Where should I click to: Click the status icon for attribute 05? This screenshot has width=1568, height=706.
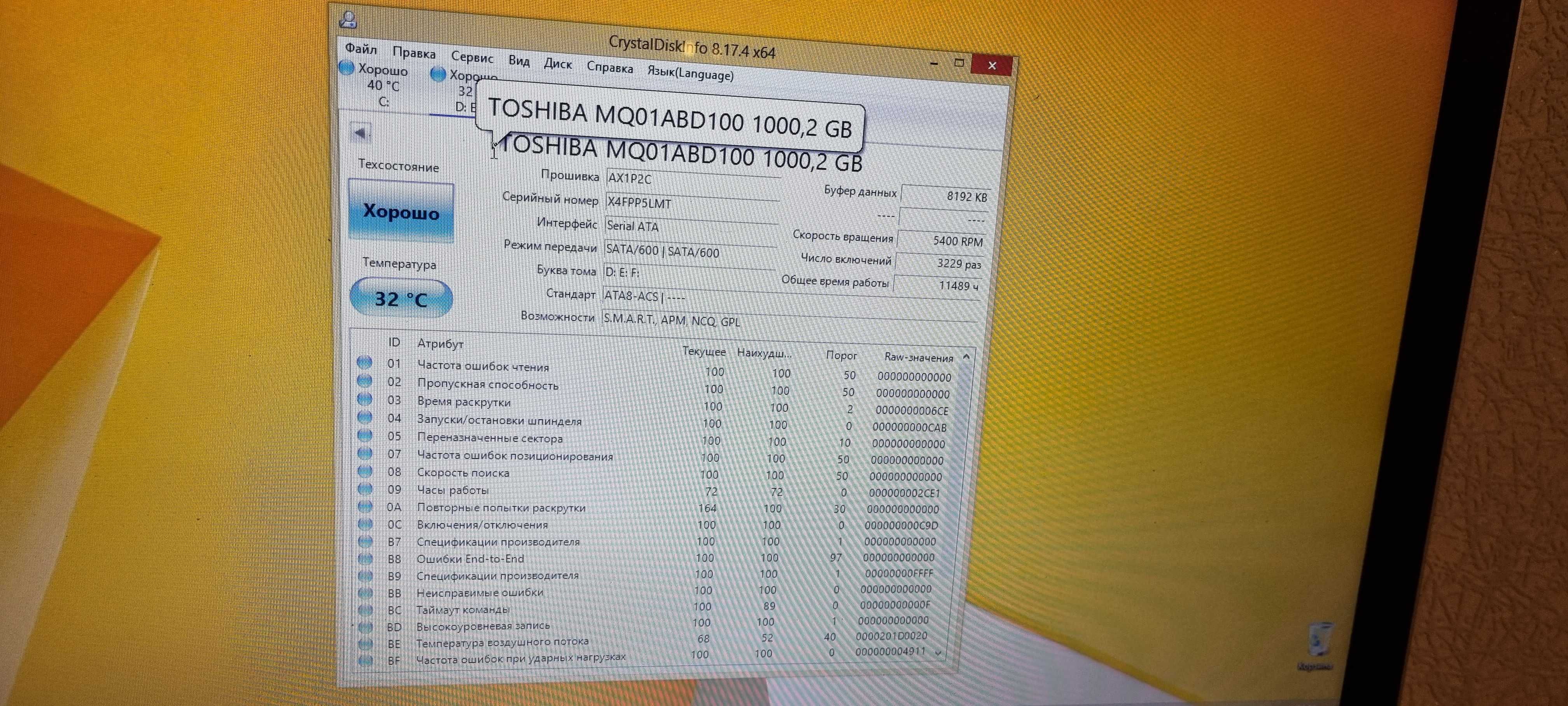tap(364, 435)
